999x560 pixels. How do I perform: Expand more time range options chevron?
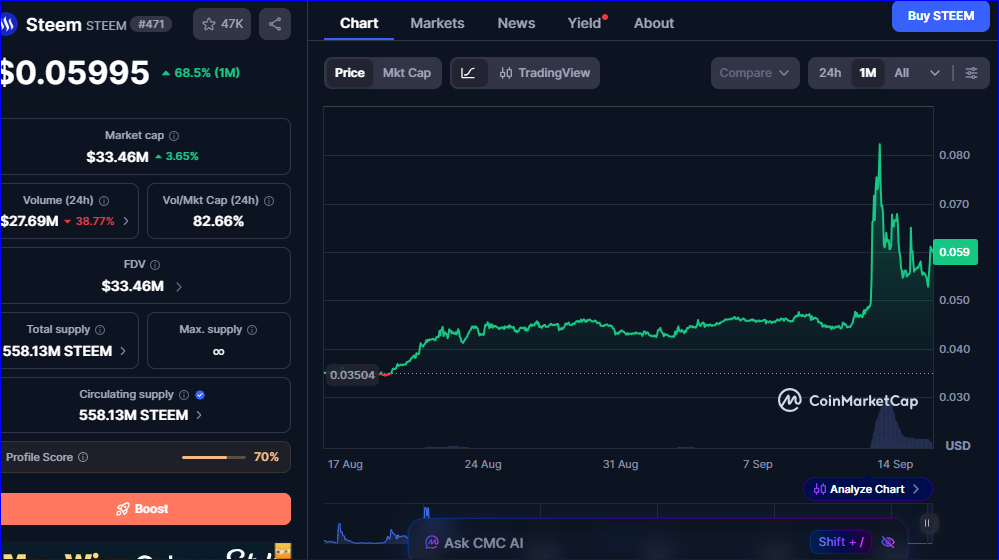[x=935, y=73]
